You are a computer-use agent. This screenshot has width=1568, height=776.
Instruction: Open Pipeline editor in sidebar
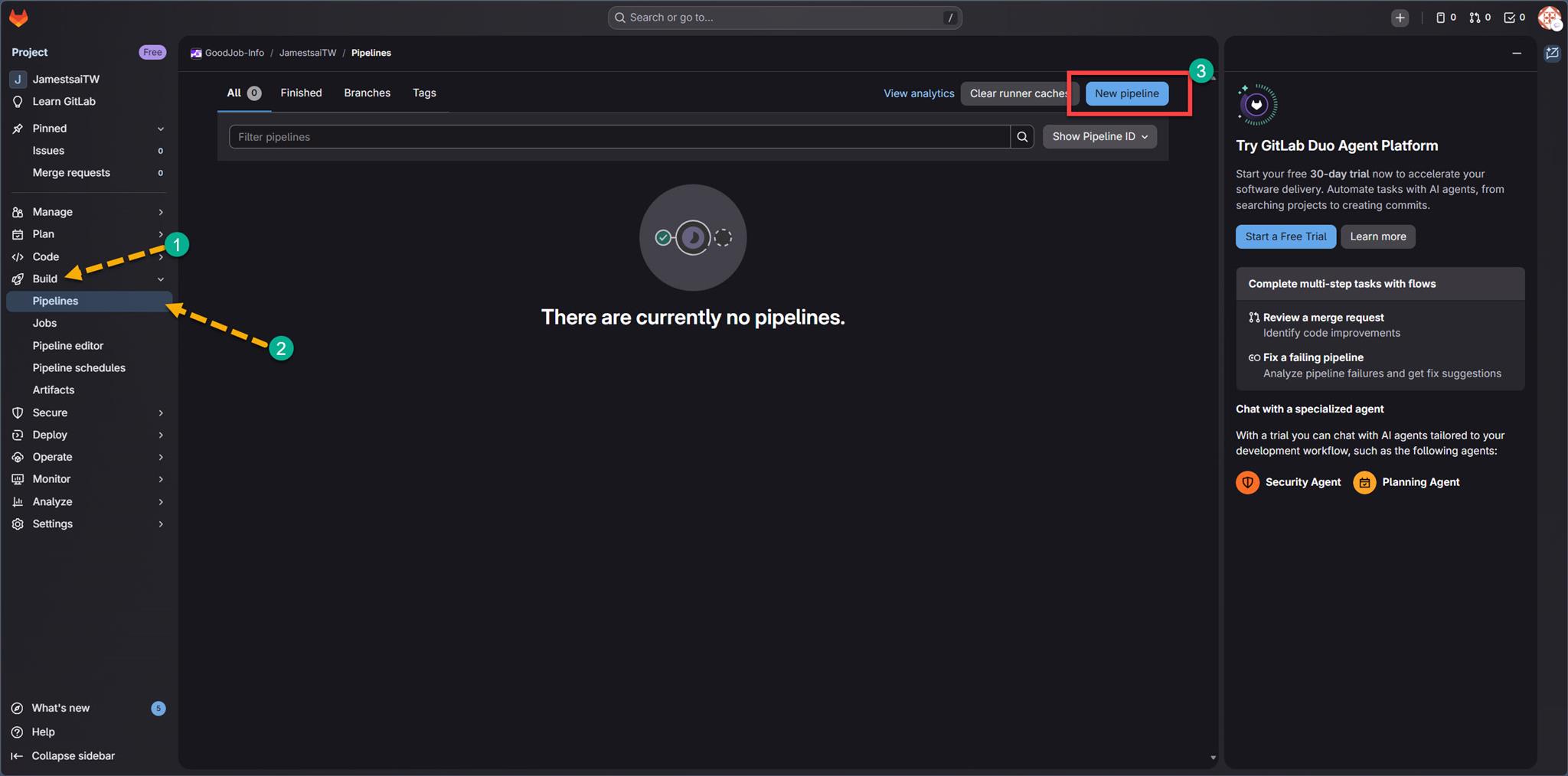pos(68,346)
